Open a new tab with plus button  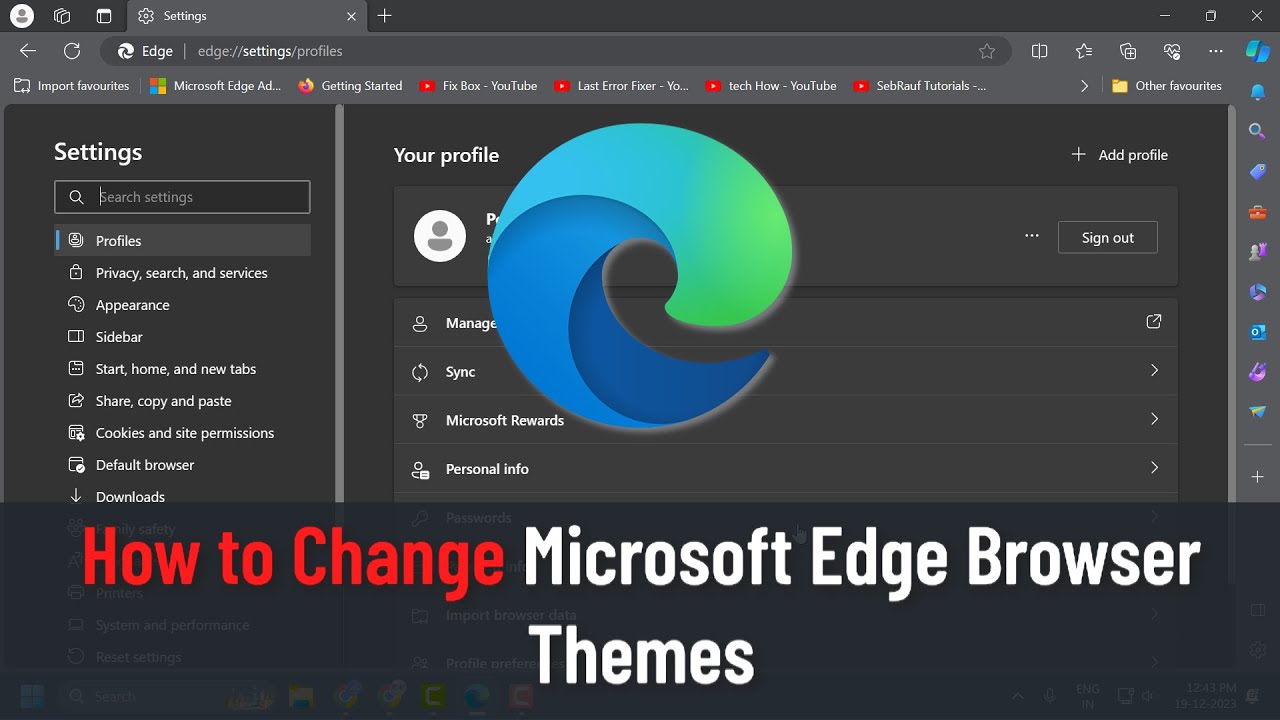tap(385, 16)
